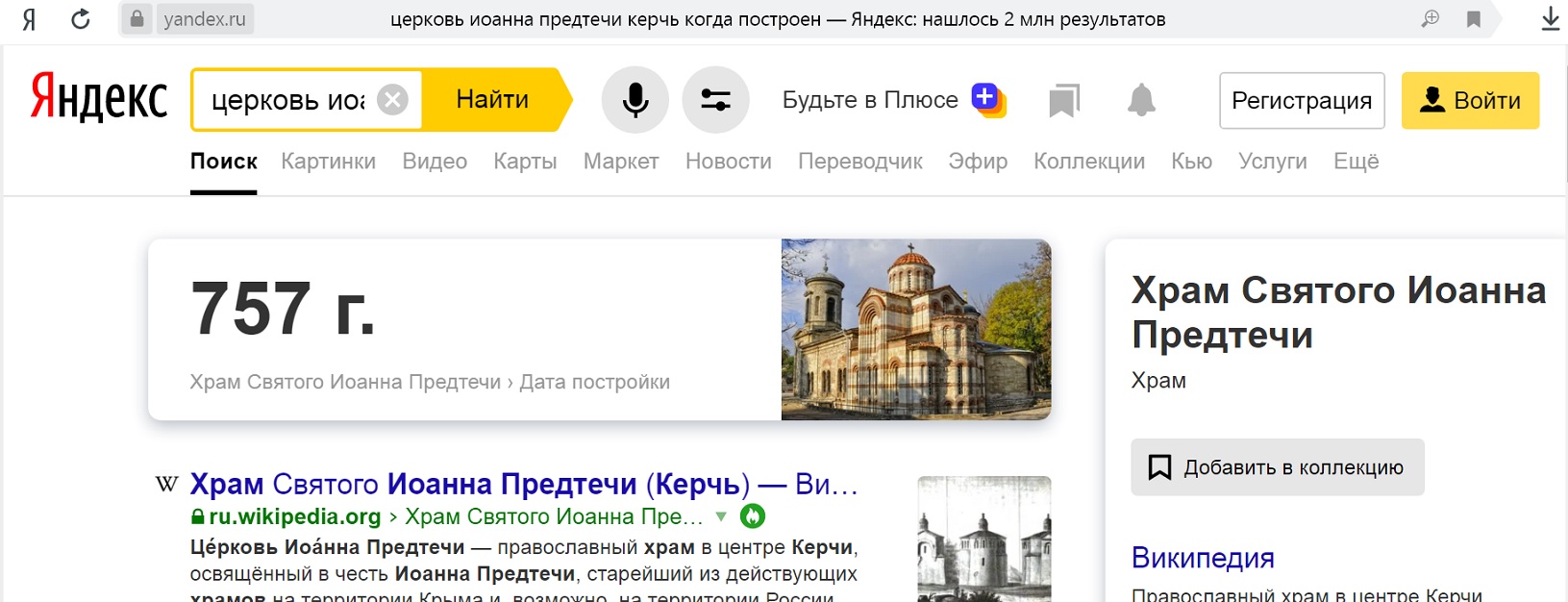
Task: Click the yellow Войти login button
Action: point(1470,100)
